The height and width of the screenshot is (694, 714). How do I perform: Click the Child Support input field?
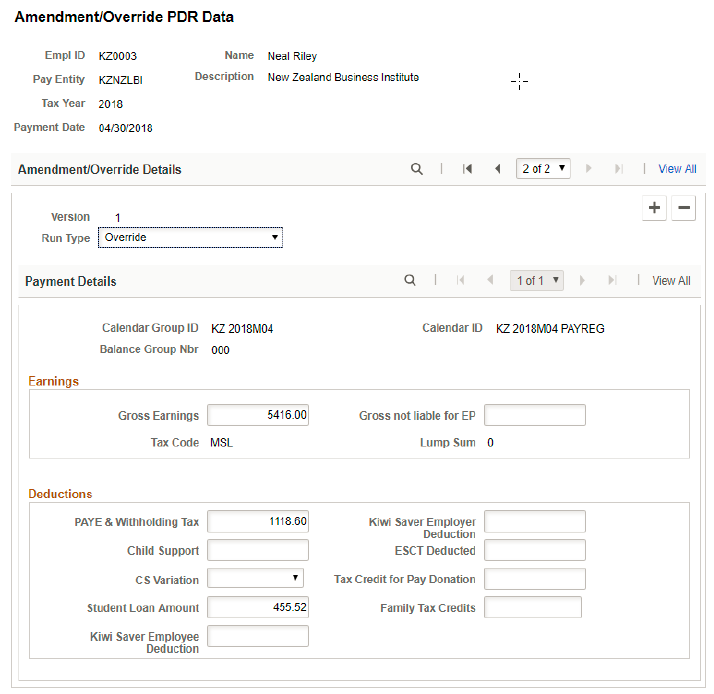point(258,550)
